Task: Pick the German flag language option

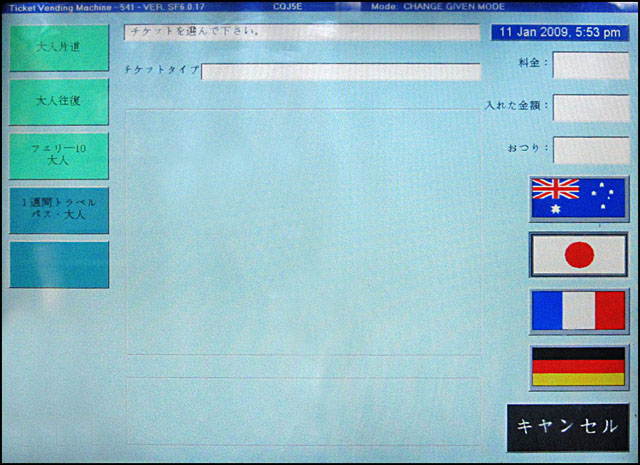Action: click(579, 367)
